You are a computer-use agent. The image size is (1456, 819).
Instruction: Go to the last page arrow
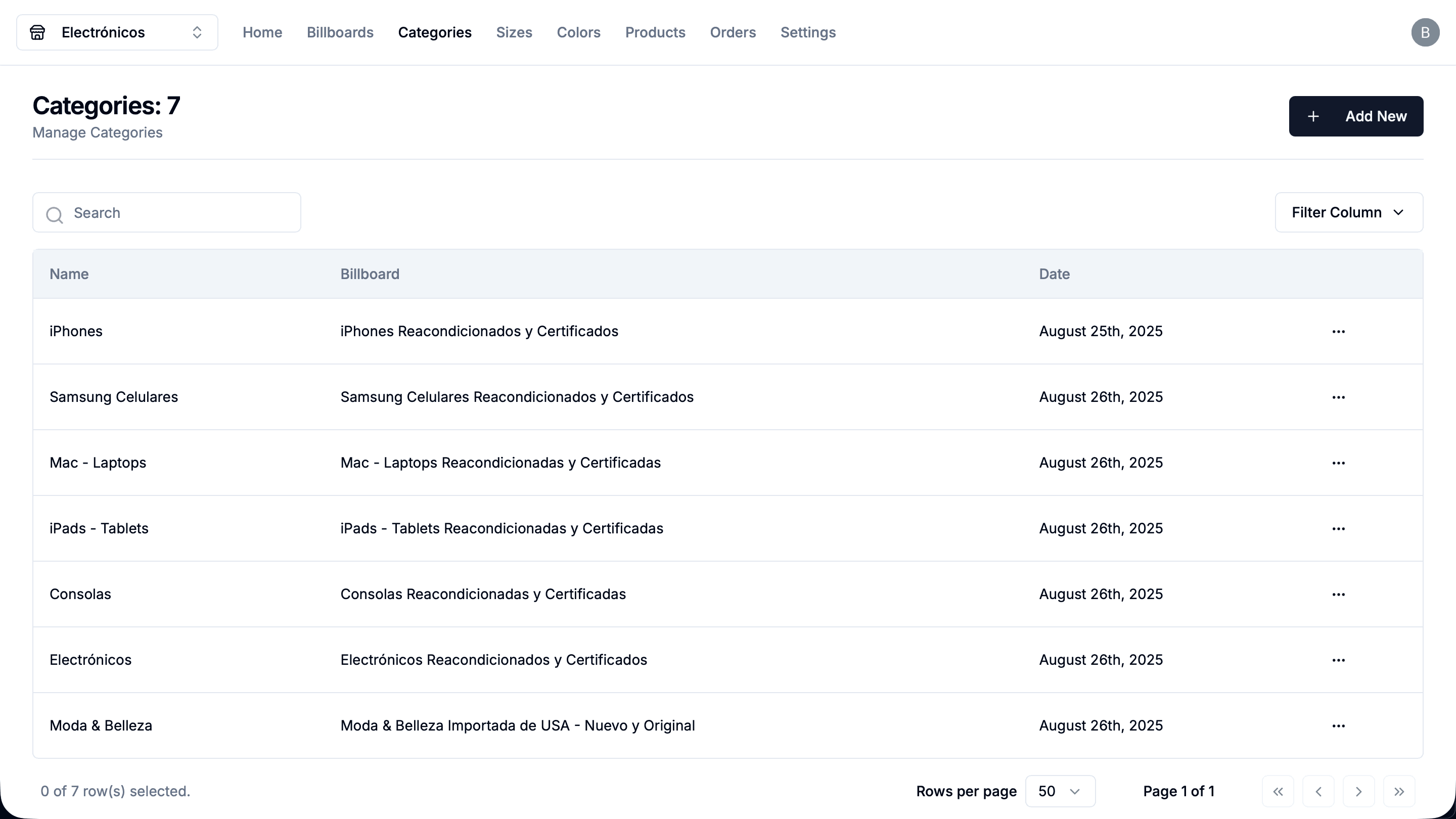(1398, 791)
